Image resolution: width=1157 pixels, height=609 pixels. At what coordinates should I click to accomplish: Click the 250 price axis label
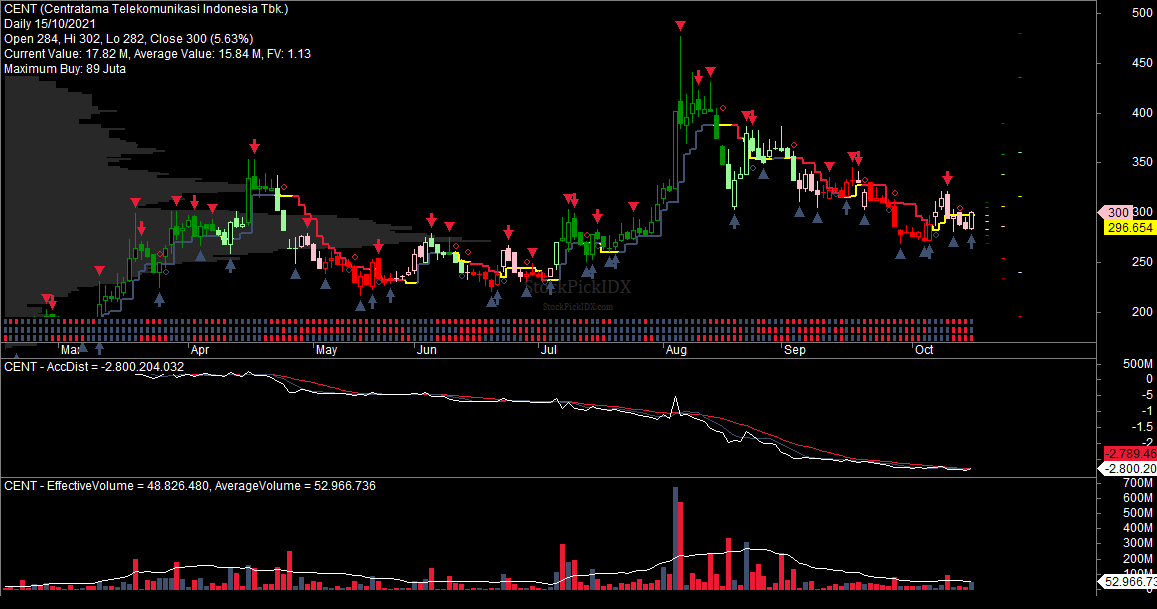[x=1142, y=262]
